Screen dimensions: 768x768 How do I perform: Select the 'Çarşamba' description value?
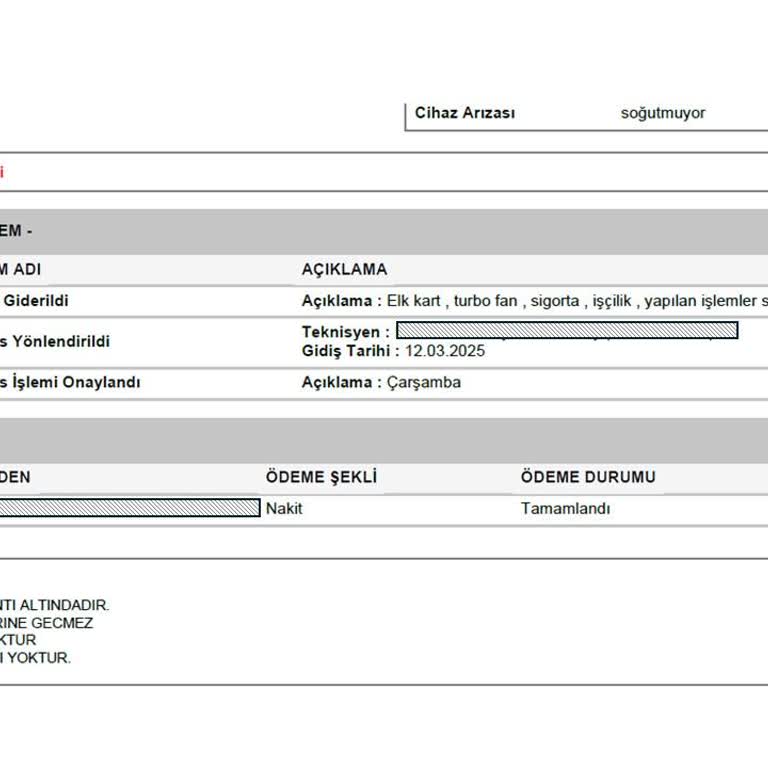(424, 382)
